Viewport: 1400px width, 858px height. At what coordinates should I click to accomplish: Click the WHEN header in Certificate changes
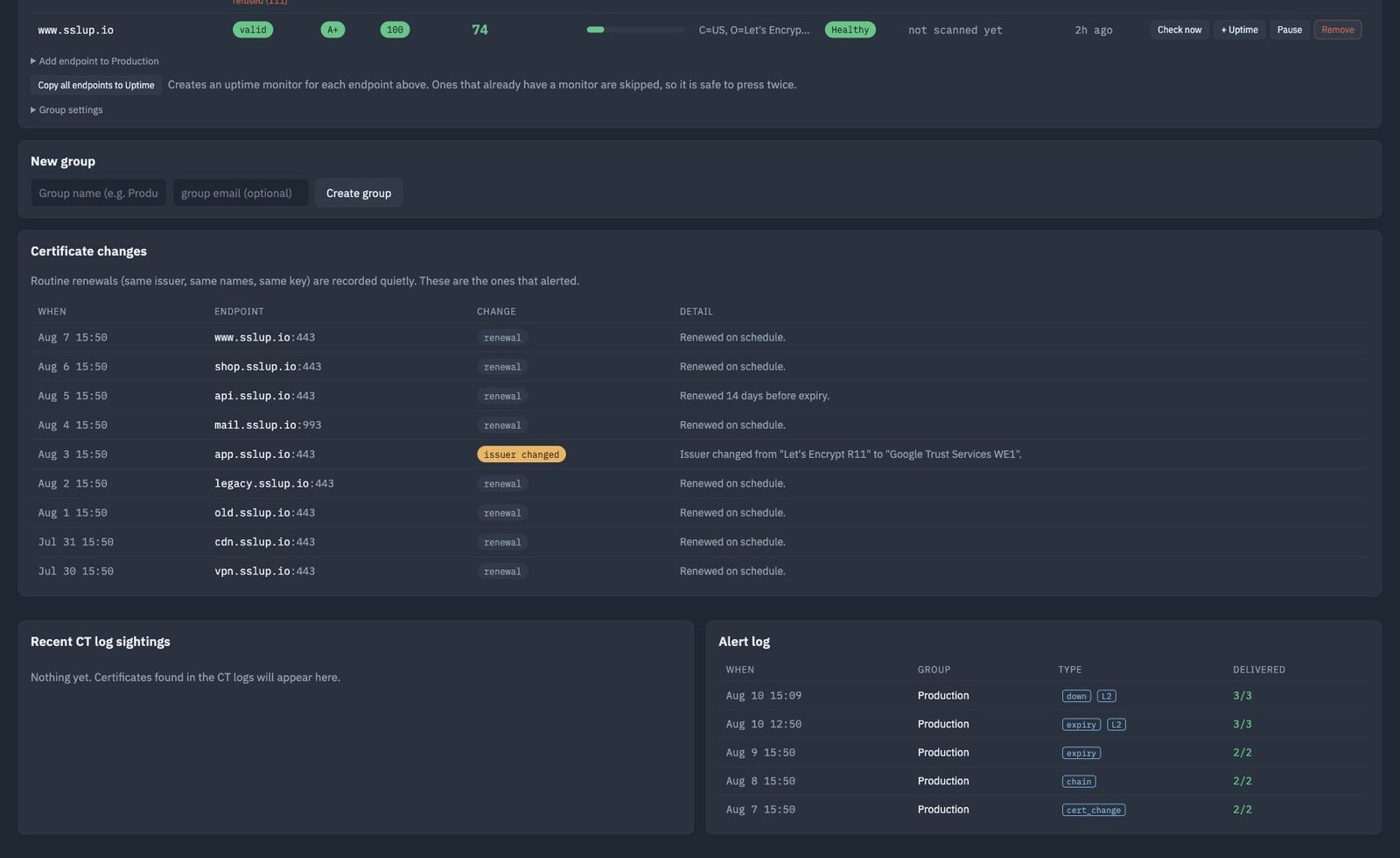click(52, 312)
